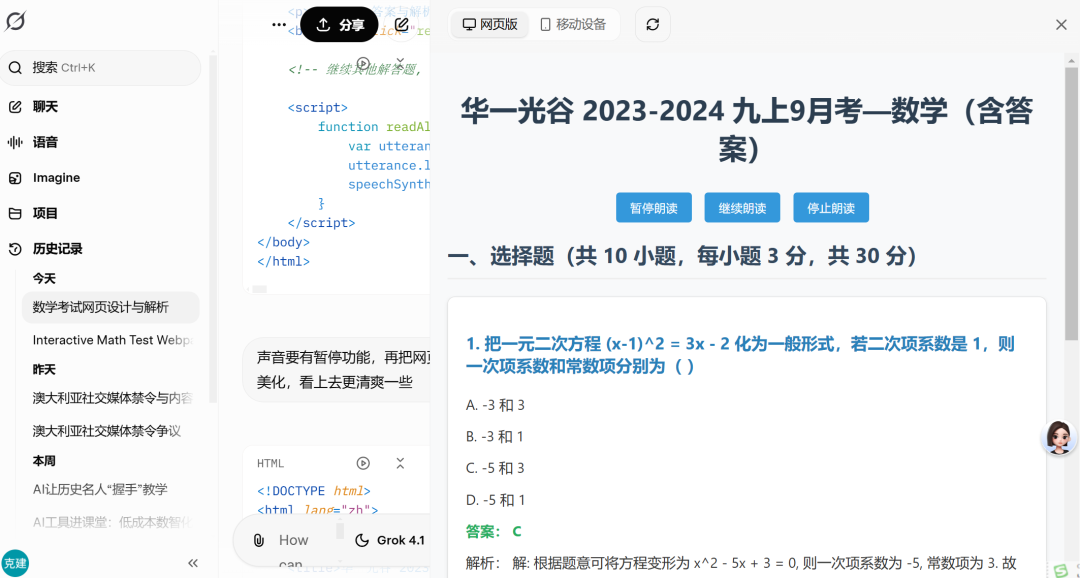Open the Interactive Math Test history chat

[110, 340]
